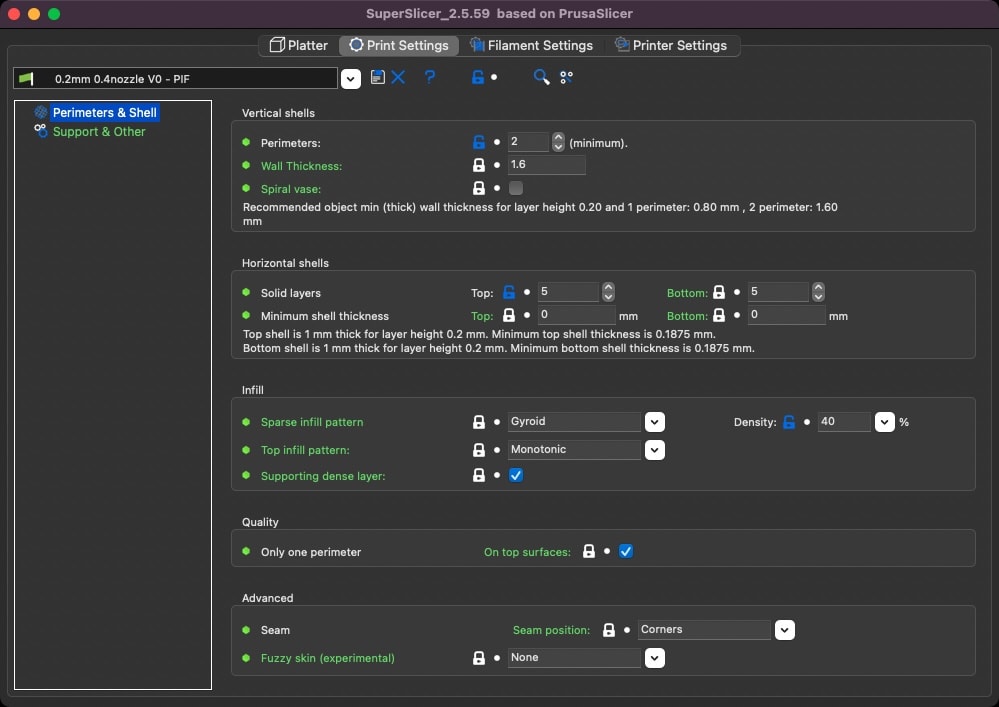Click the Wall Thickness label
This screenshot has width=999, height=707.
coord(301,166)
